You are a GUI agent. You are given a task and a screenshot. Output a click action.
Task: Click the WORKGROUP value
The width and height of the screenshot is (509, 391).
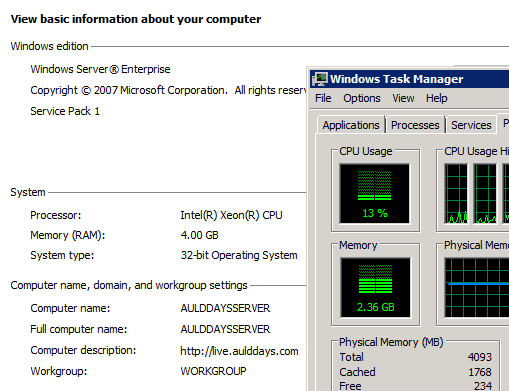213,371
